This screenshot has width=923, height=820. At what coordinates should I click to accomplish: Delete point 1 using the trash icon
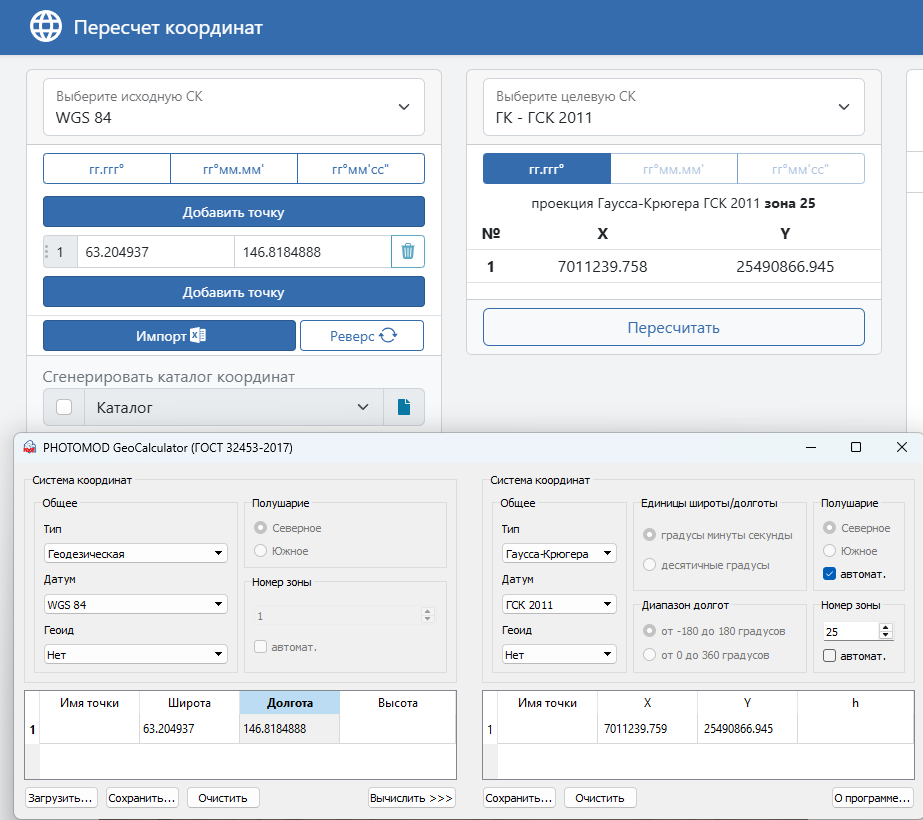point(407,253)
